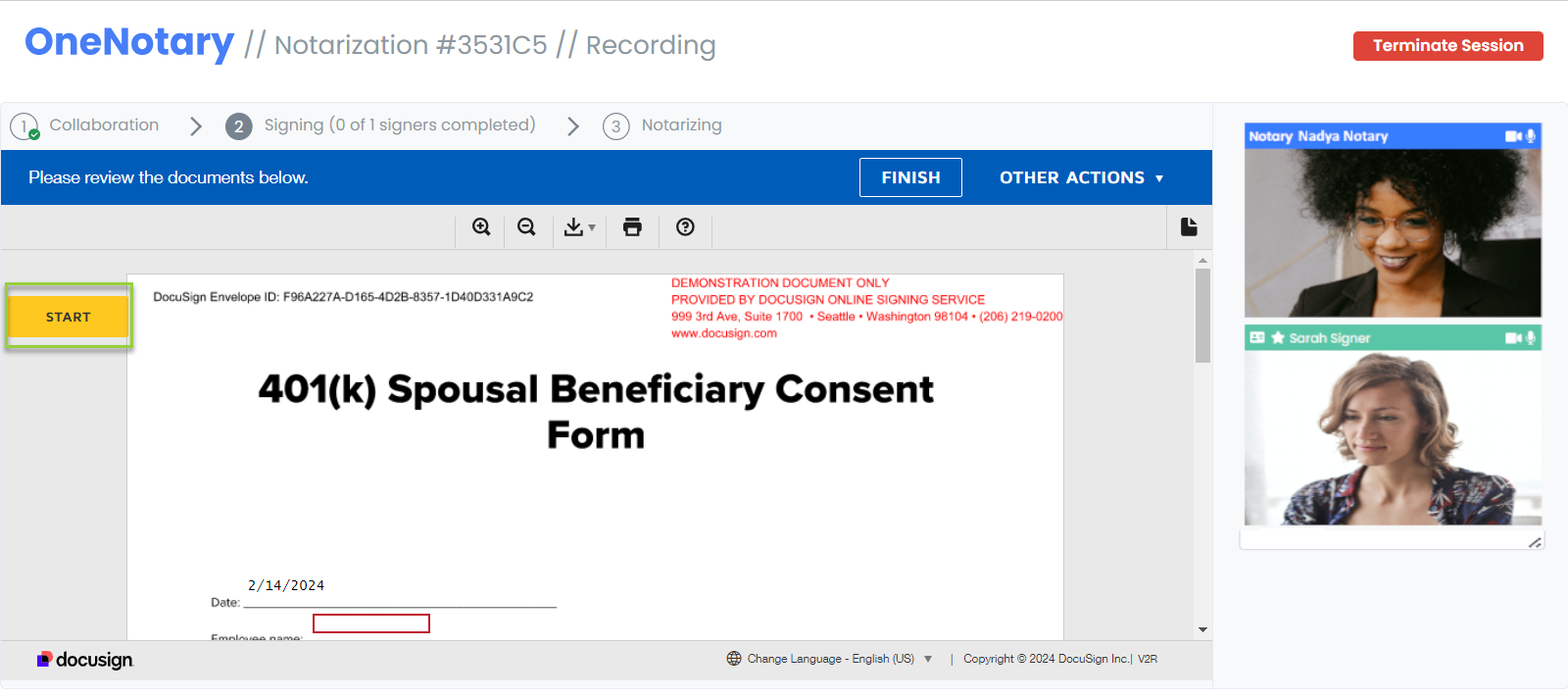Click the scrollbar up arrow
The image size is (1568, 697).
coord(1202,261)
